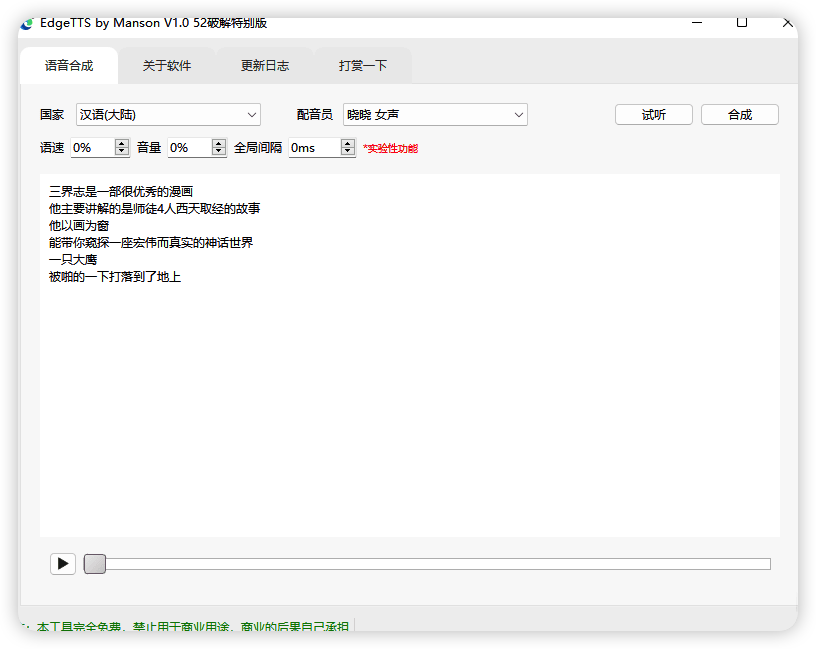Open the 关于软件 tab
Image resolution: width=816 pixels, height=649 pixels.
click(167, 66)
